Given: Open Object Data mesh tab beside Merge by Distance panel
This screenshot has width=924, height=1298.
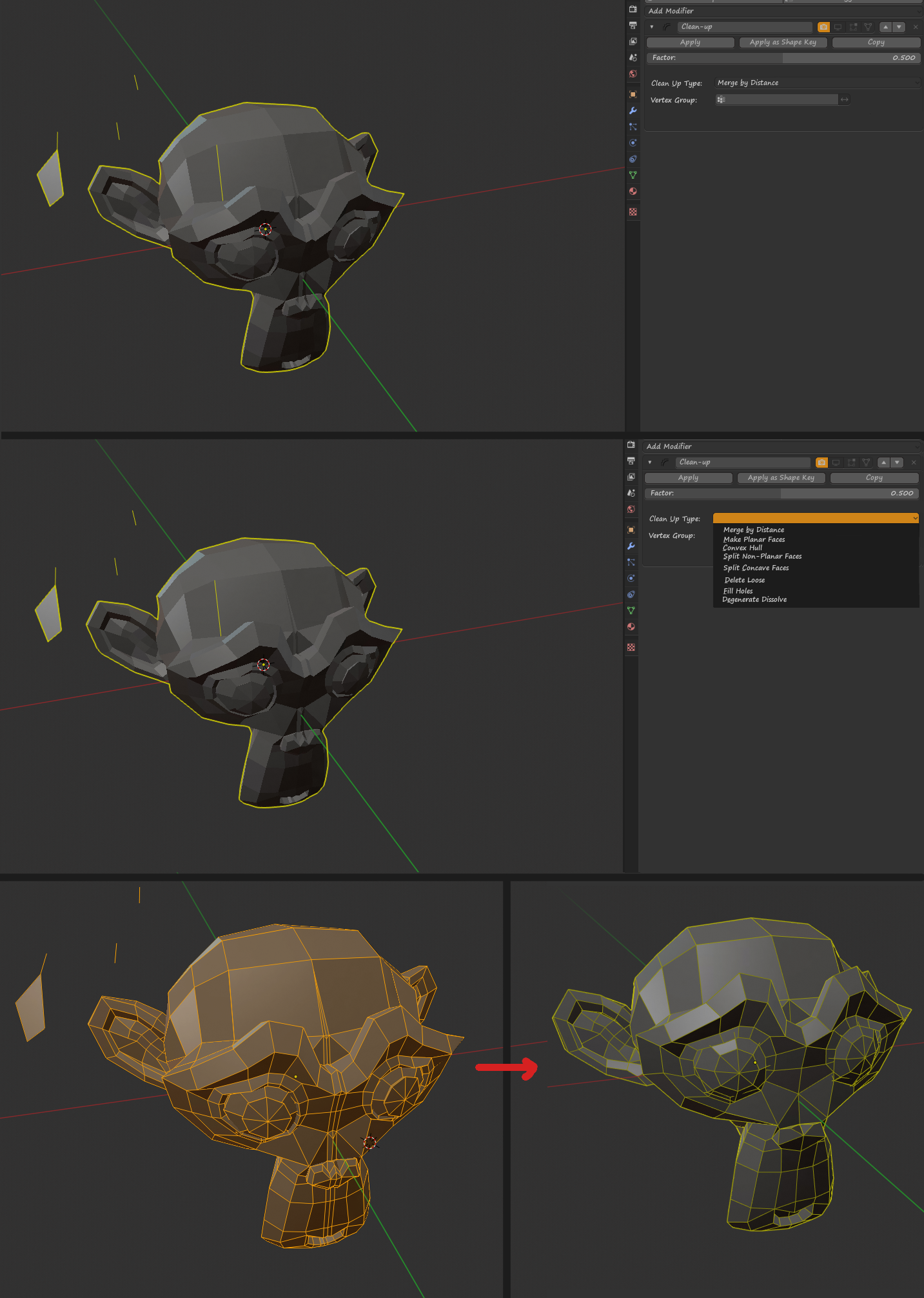Looking at the screenshot, I should click(633, 175).
